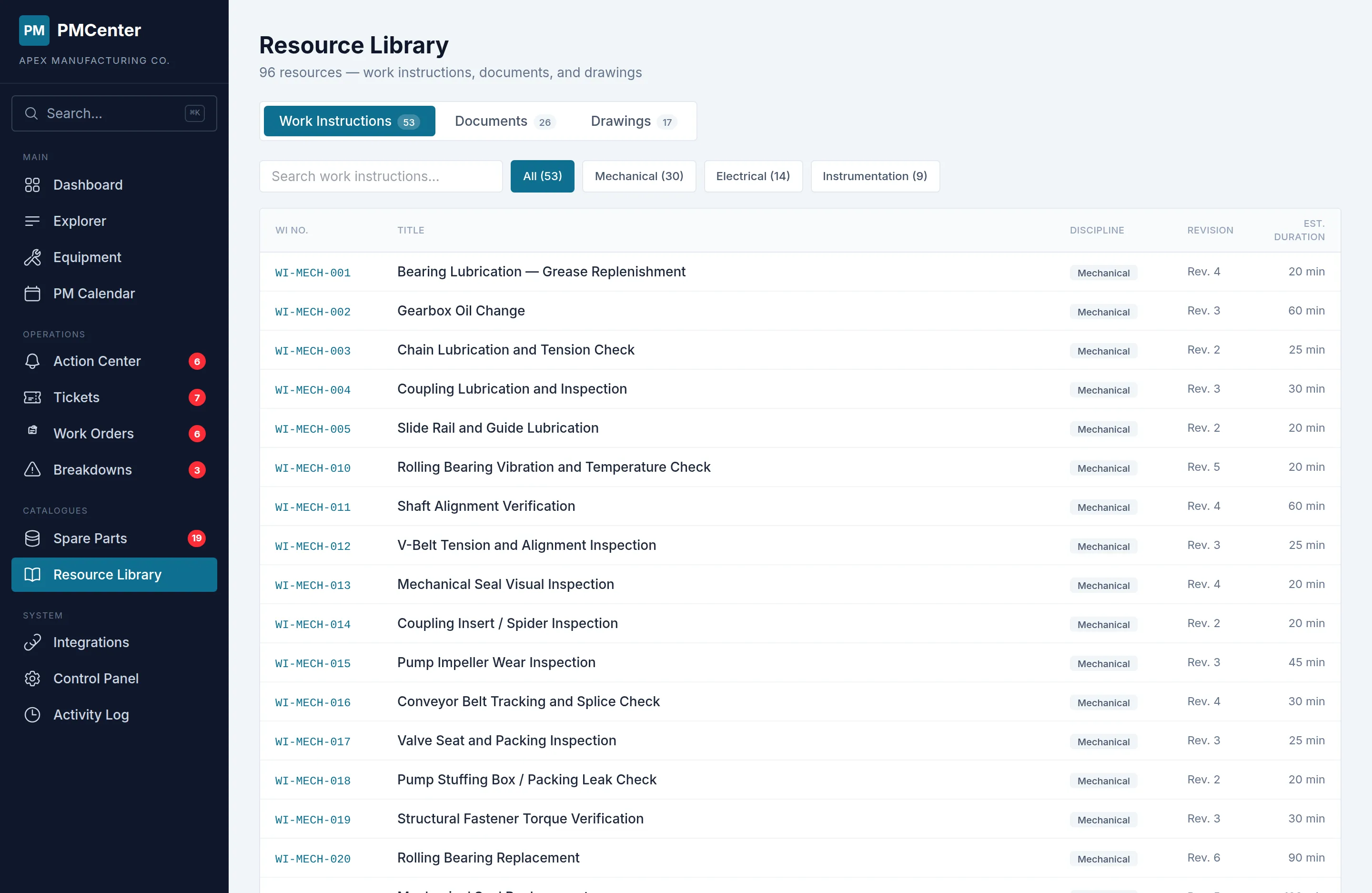Click the Dashboard grid icon

pyautogui.click(x=32, y=185)
